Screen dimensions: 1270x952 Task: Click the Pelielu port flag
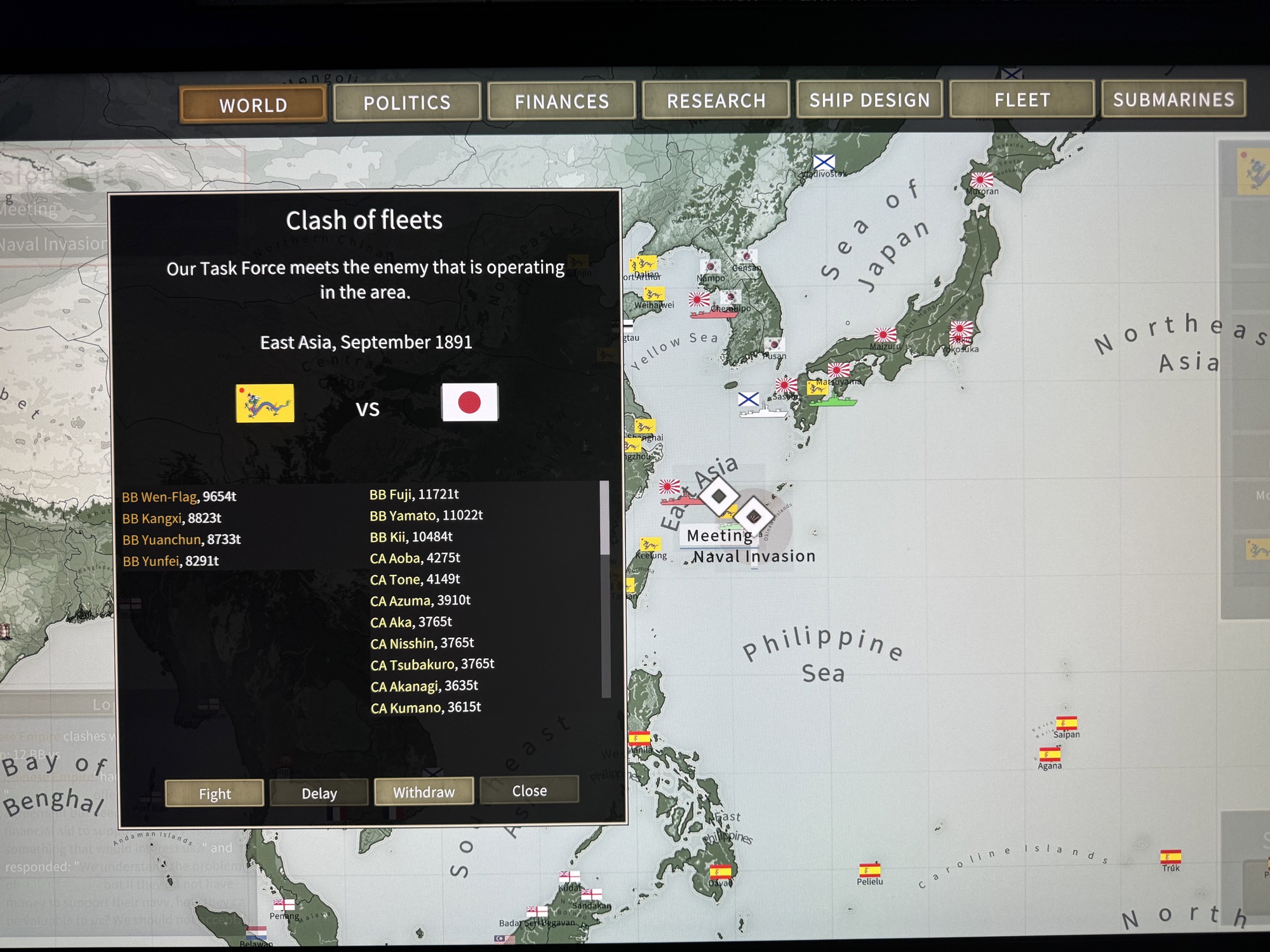869,869
